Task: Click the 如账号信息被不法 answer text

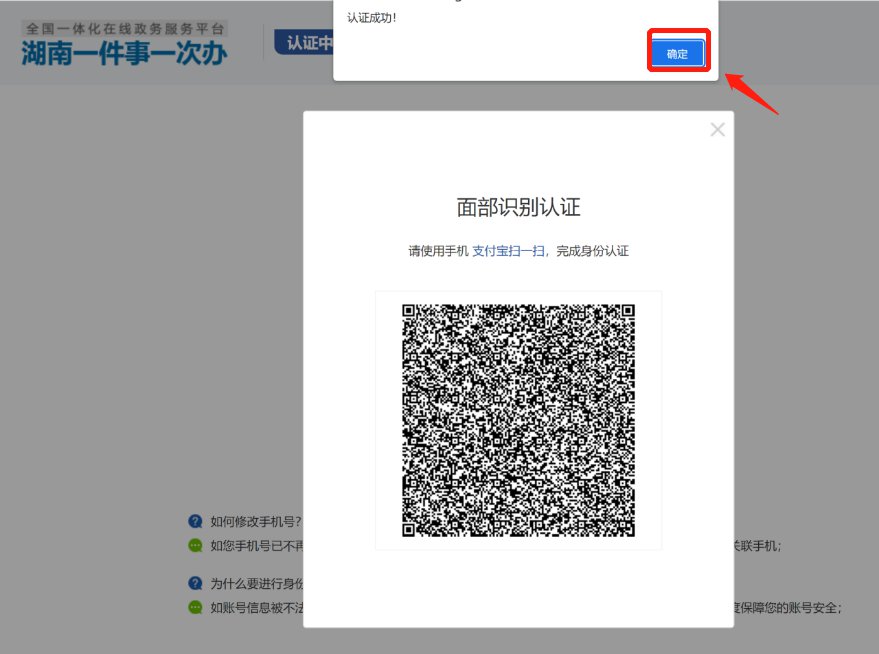Action: pos(255,607)
